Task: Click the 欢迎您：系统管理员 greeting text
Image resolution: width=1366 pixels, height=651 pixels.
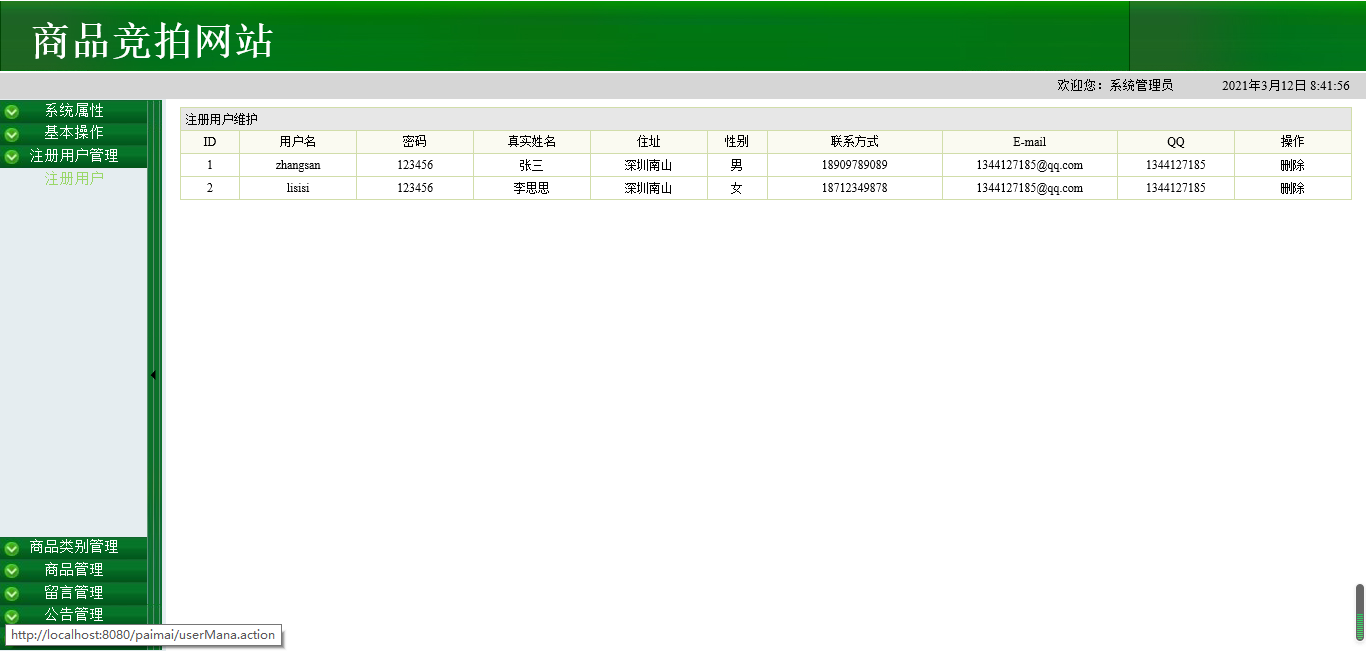Action: coord(1115,86)
